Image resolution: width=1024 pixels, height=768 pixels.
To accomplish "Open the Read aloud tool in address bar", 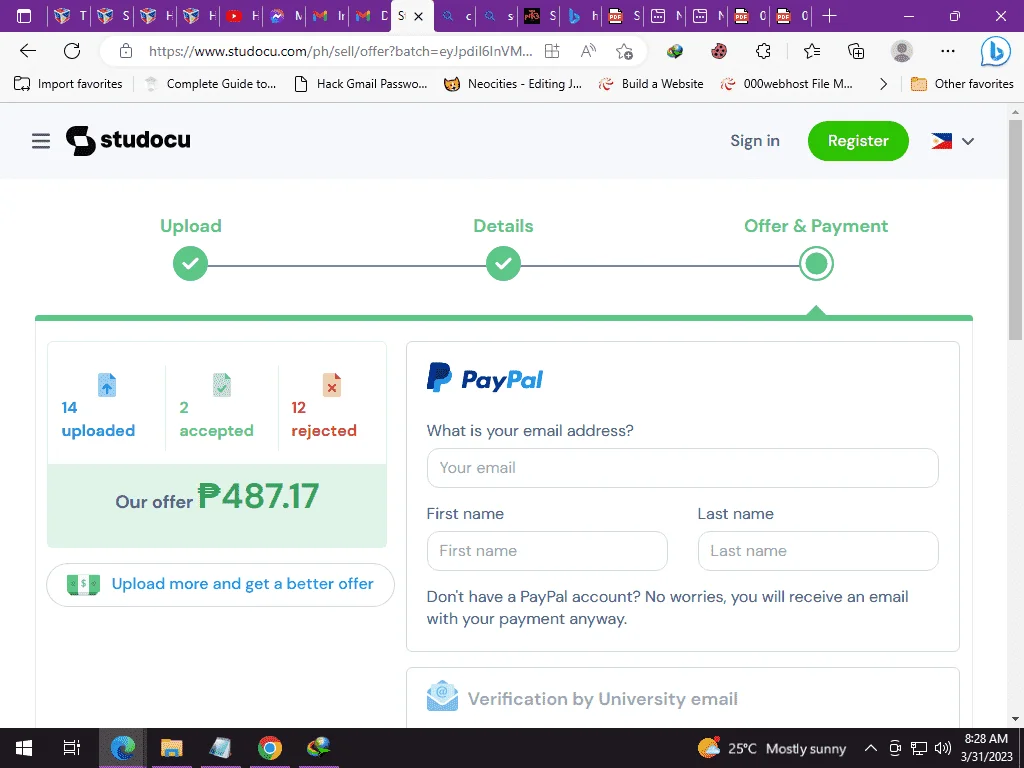I will (588, 51).
